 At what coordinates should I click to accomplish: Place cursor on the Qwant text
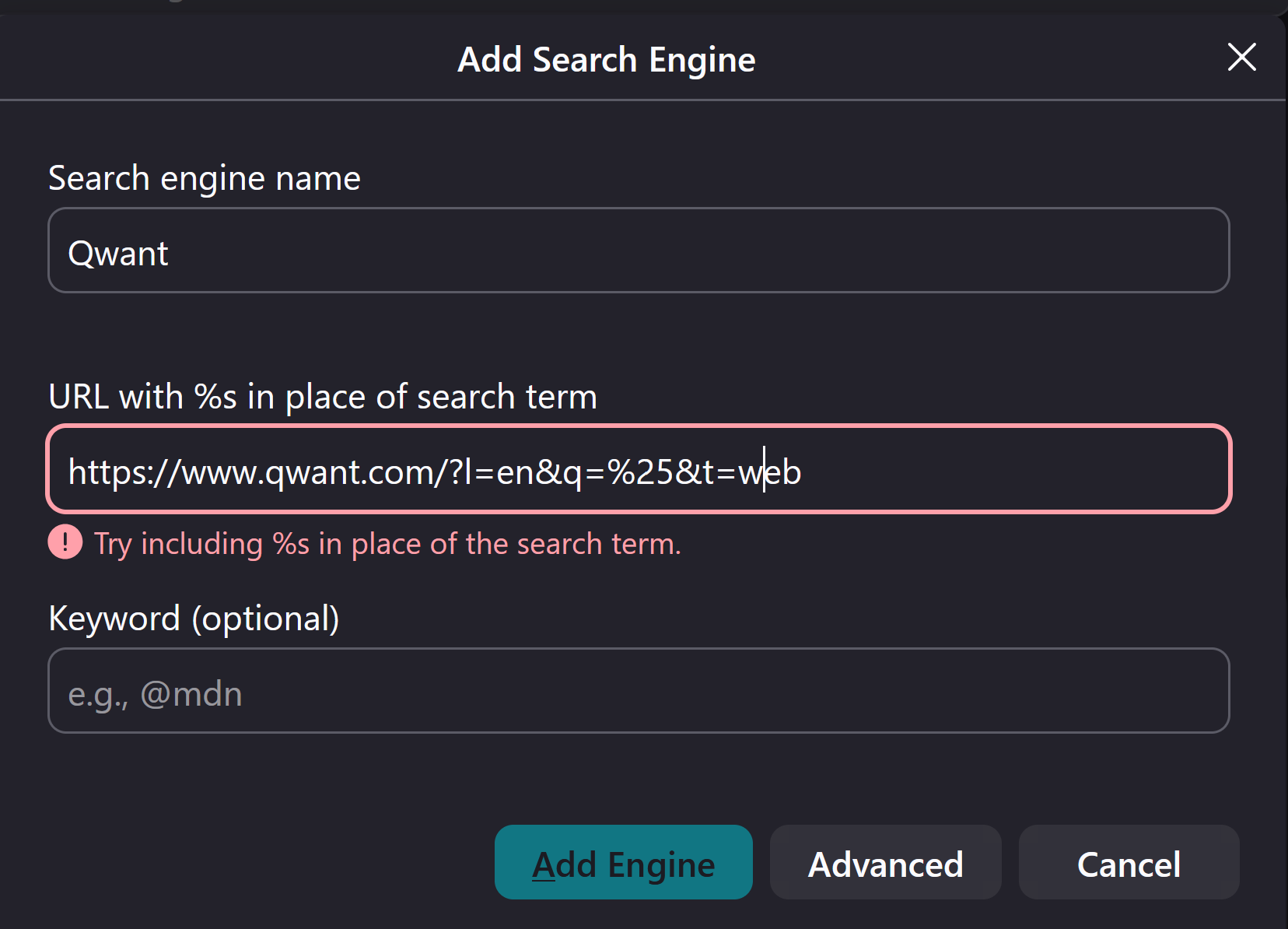[118, 254]
